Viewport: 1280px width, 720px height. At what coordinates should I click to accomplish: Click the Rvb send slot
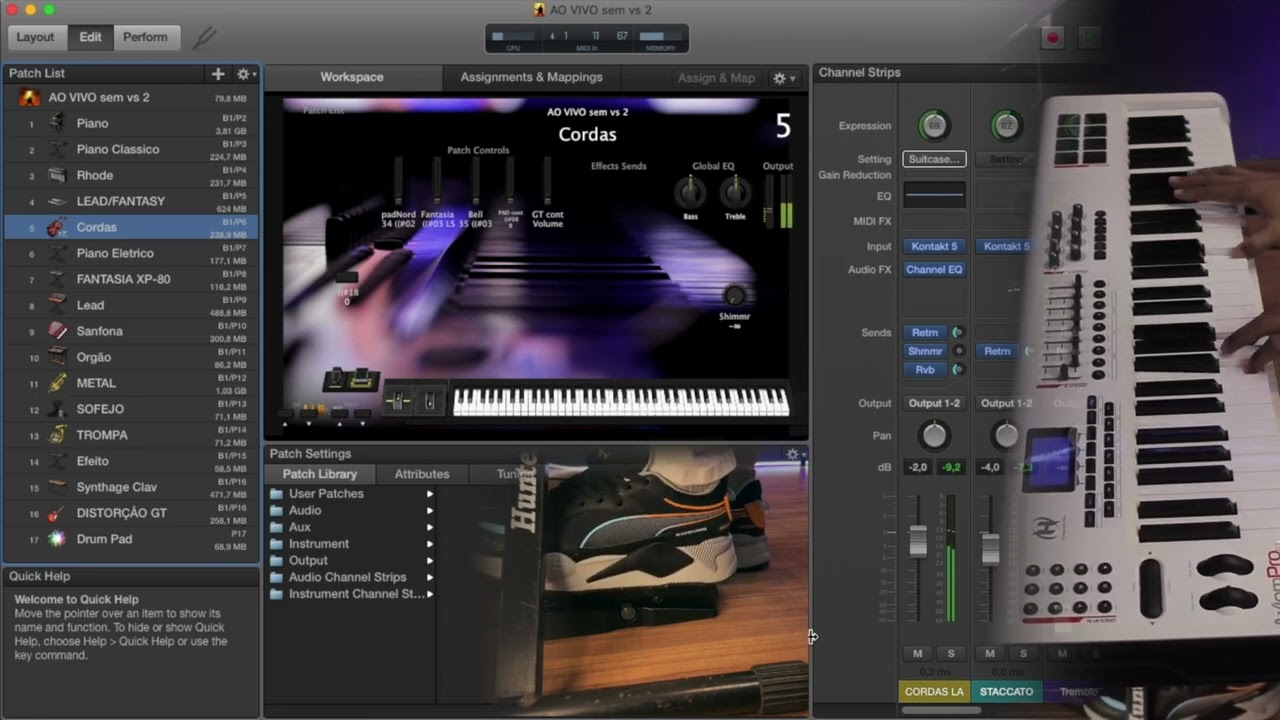[925, 370]
